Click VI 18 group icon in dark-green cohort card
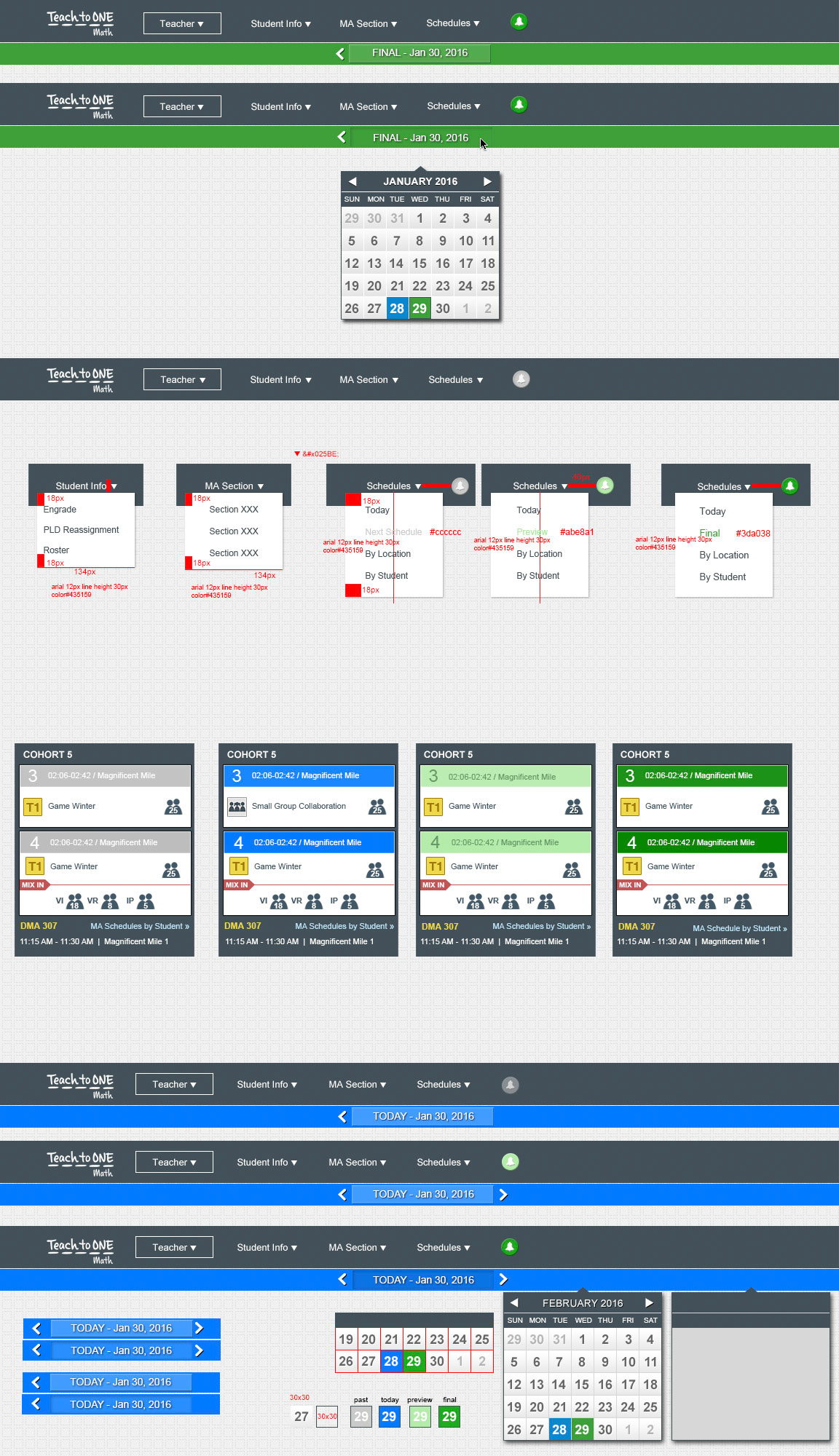The height and width of the screenshot is (1456, 839). 671,901
